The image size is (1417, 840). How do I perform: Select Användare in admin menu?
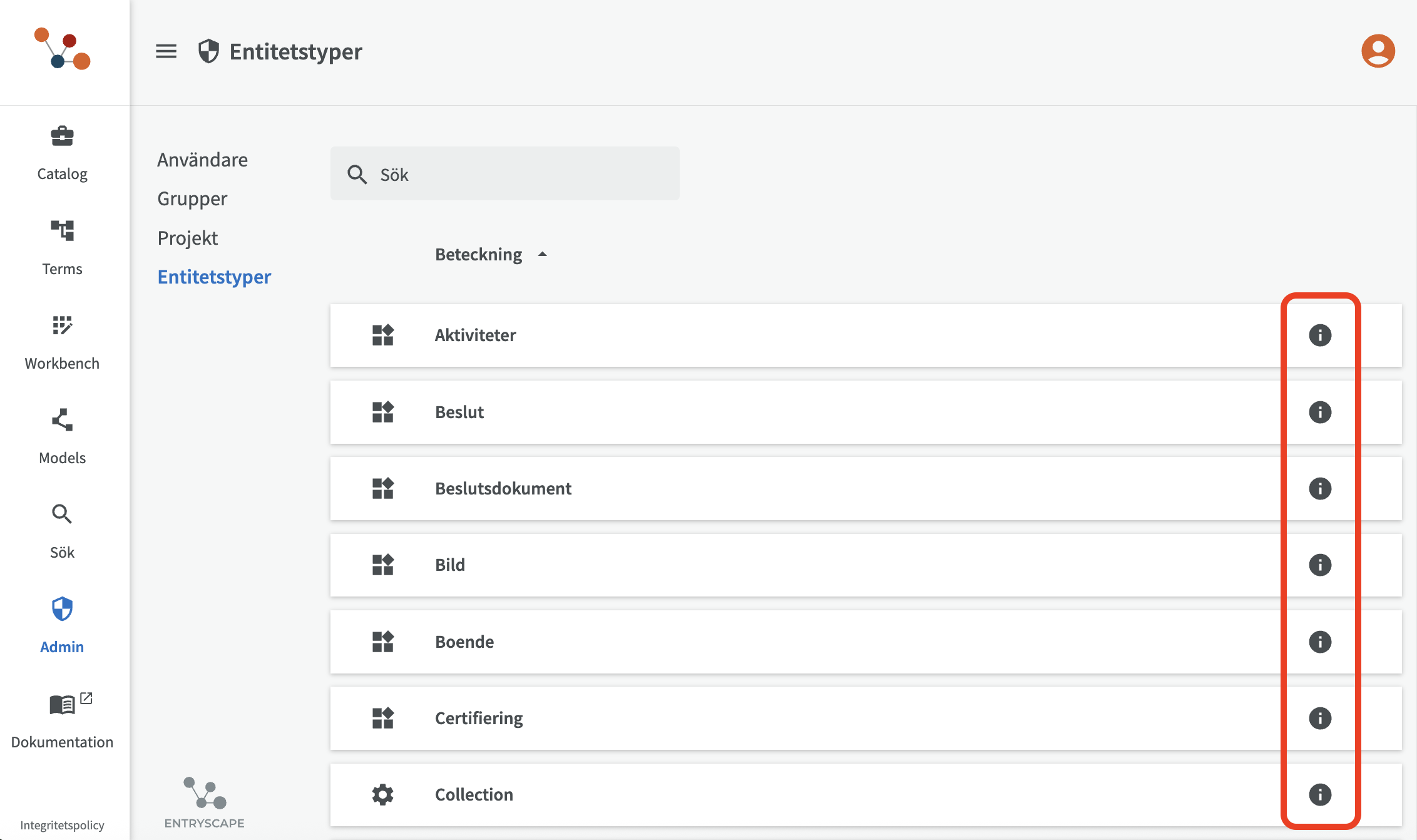[x=202, y=160]
